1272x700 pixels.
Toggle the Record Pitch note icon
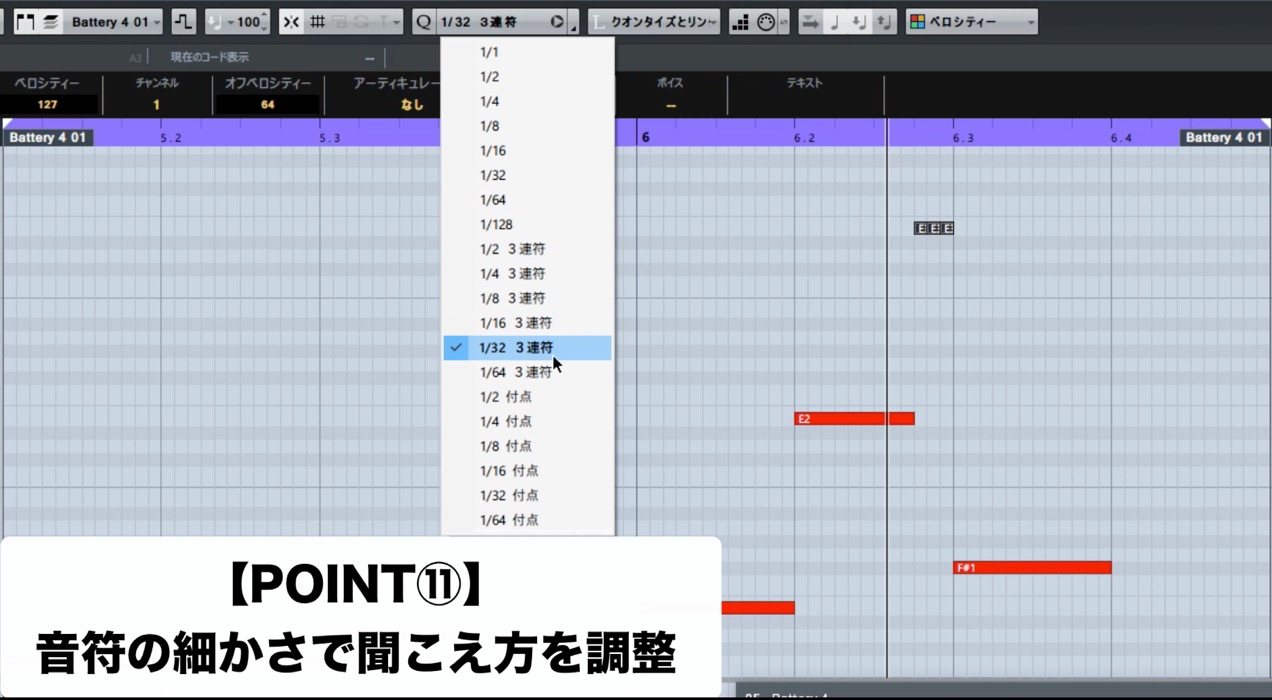[x=835, y=21]
